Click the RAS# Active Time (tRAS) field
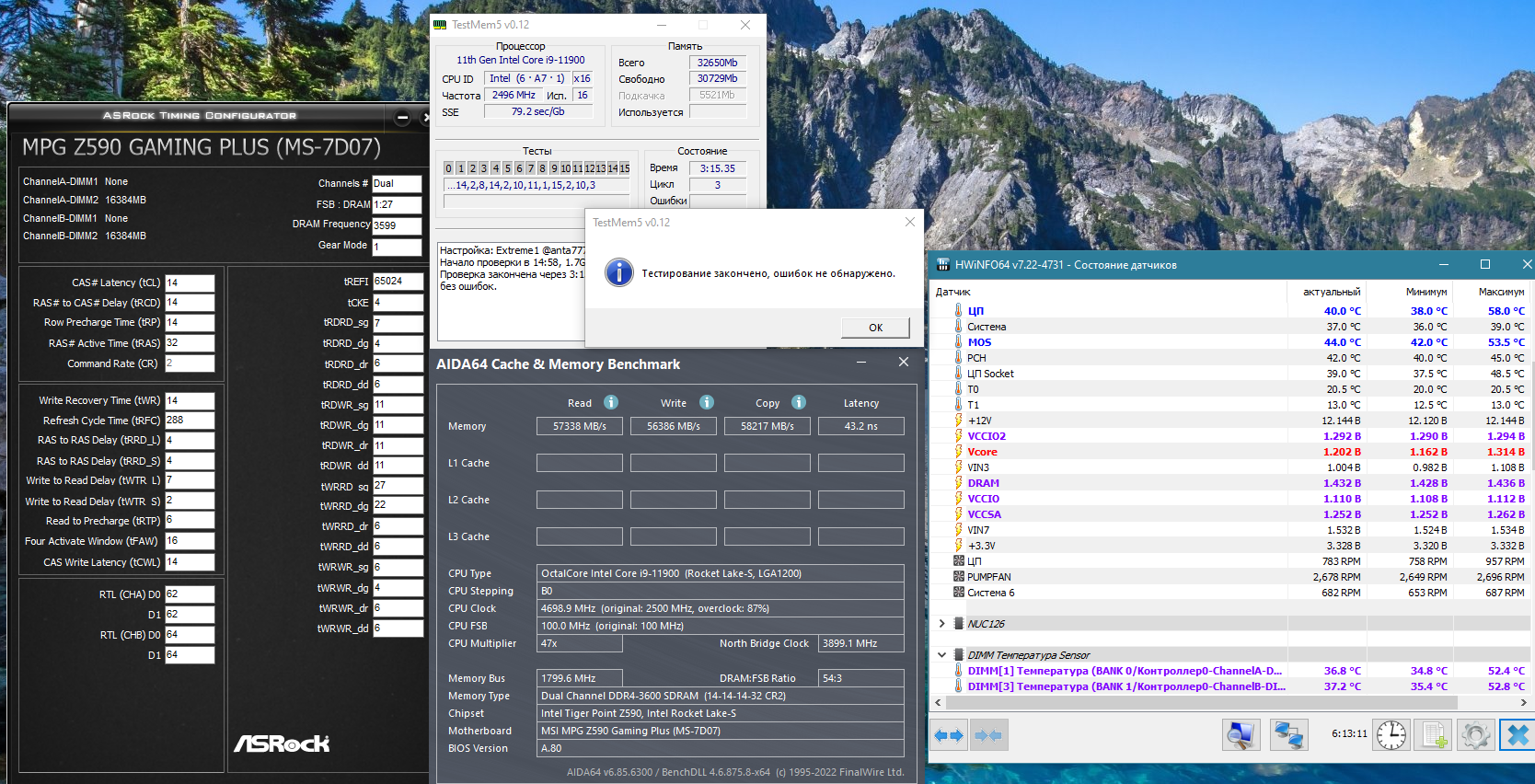Image resolution: width=1535 pixels, height=784 pixels. (190, 343)
